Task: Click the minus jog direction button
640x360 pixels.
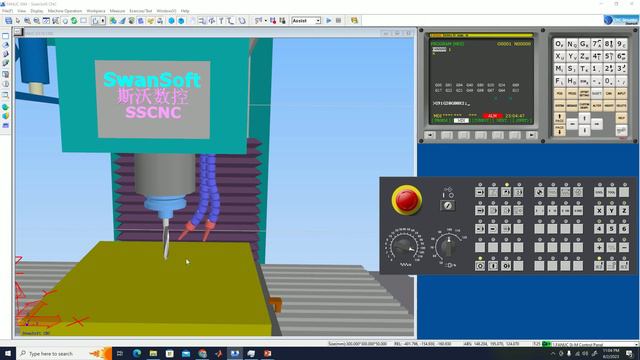Action: [624, 247]
